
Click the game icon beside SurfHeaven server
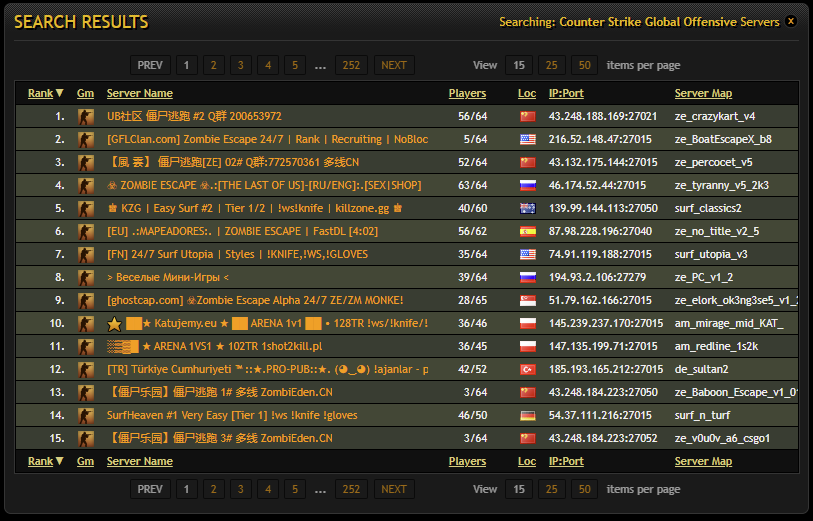86,415
